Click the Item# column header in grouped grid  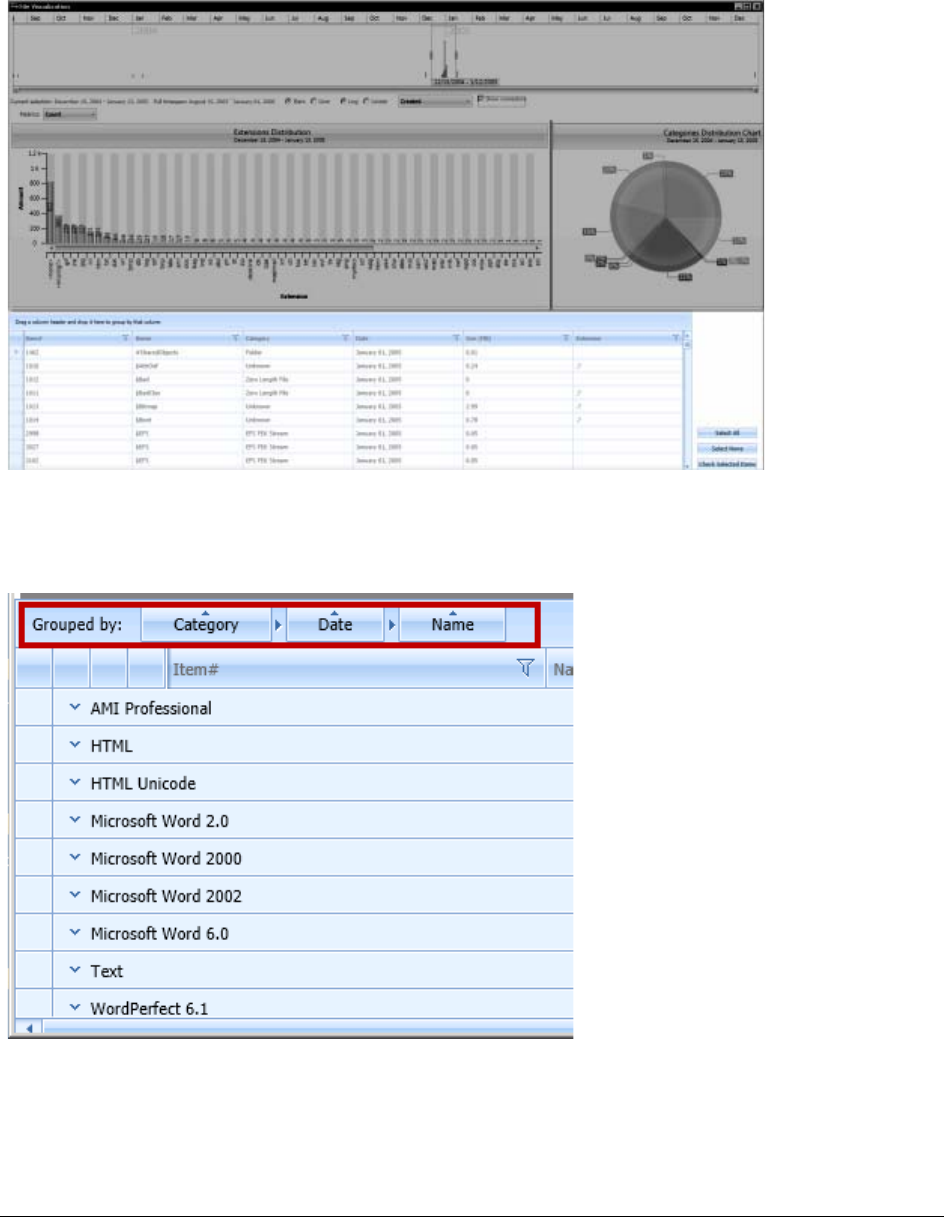355,671
